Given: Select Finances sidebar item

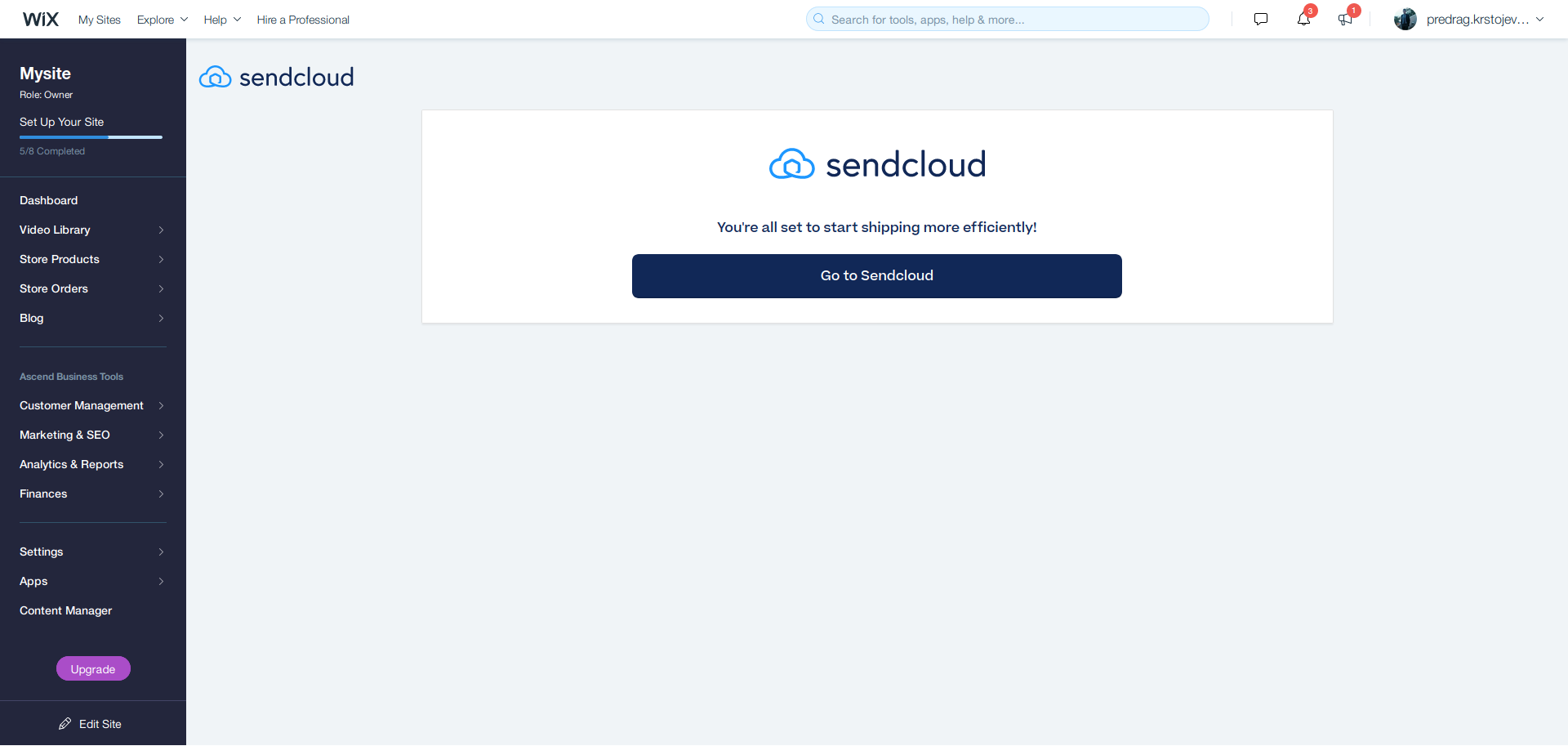Looking at the screenshot, I should tap(93, 494).
